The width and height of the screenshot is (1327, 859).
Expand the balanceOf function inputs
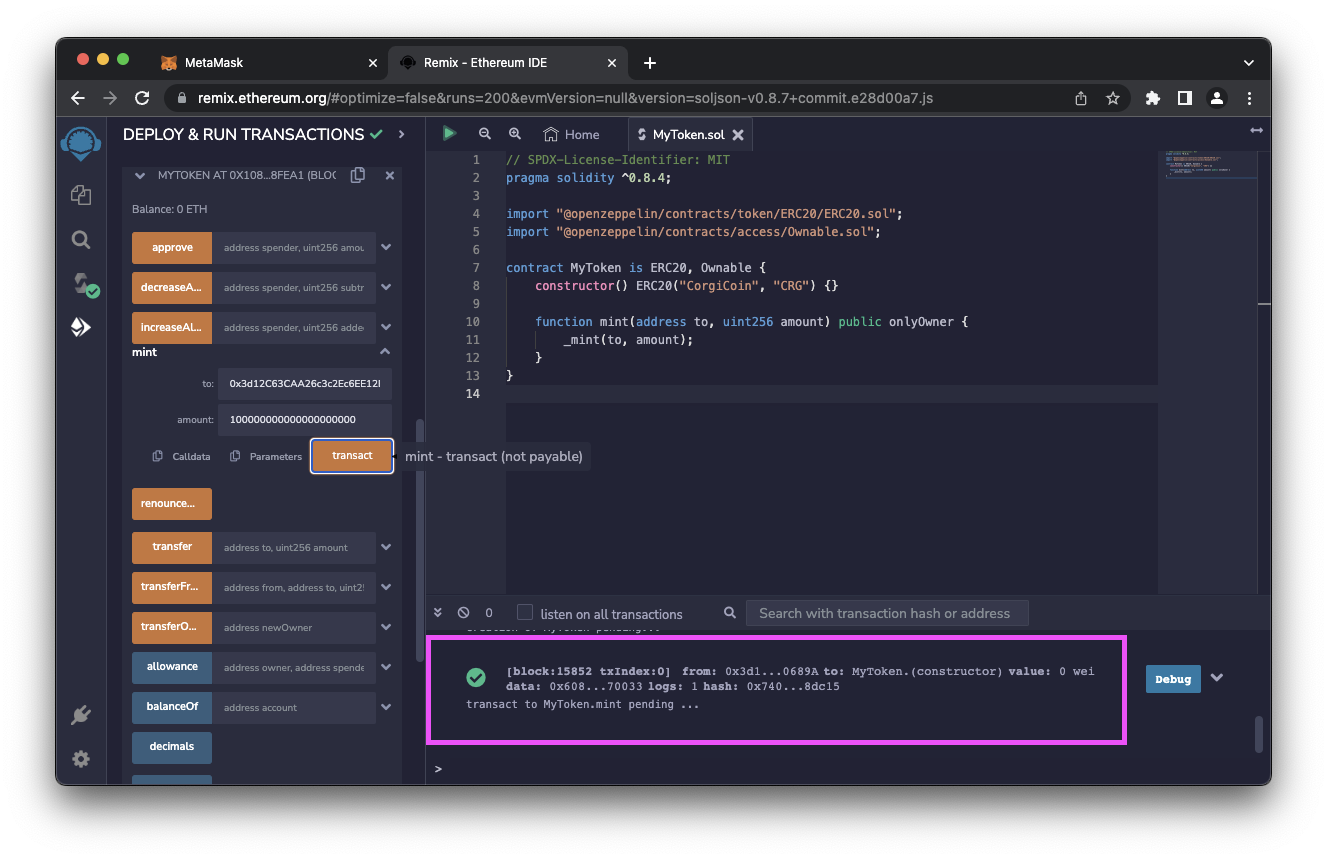pos(386,707)
